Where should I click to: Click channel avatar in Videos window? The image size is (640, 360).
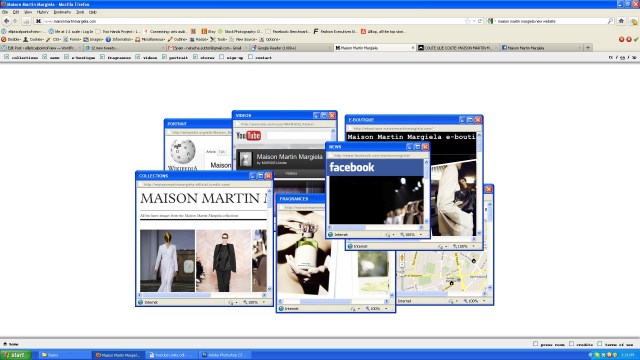(x=245, y=159)
